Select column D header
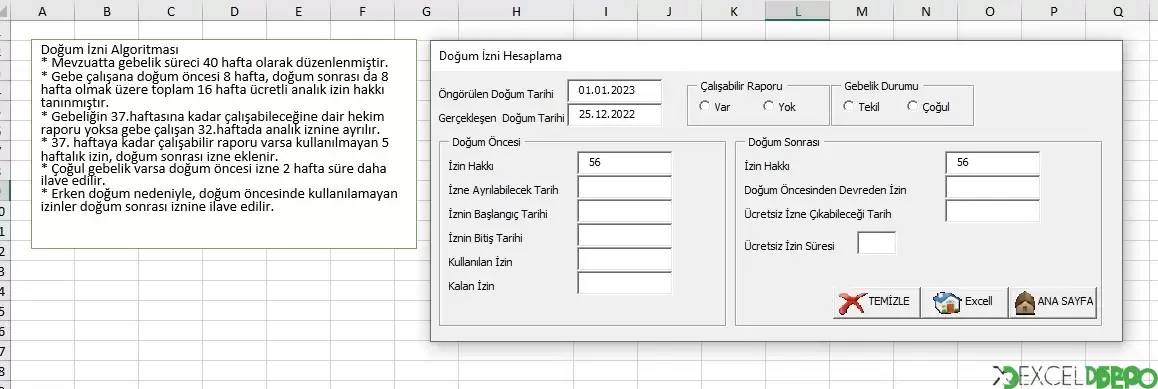 (234, 10)
